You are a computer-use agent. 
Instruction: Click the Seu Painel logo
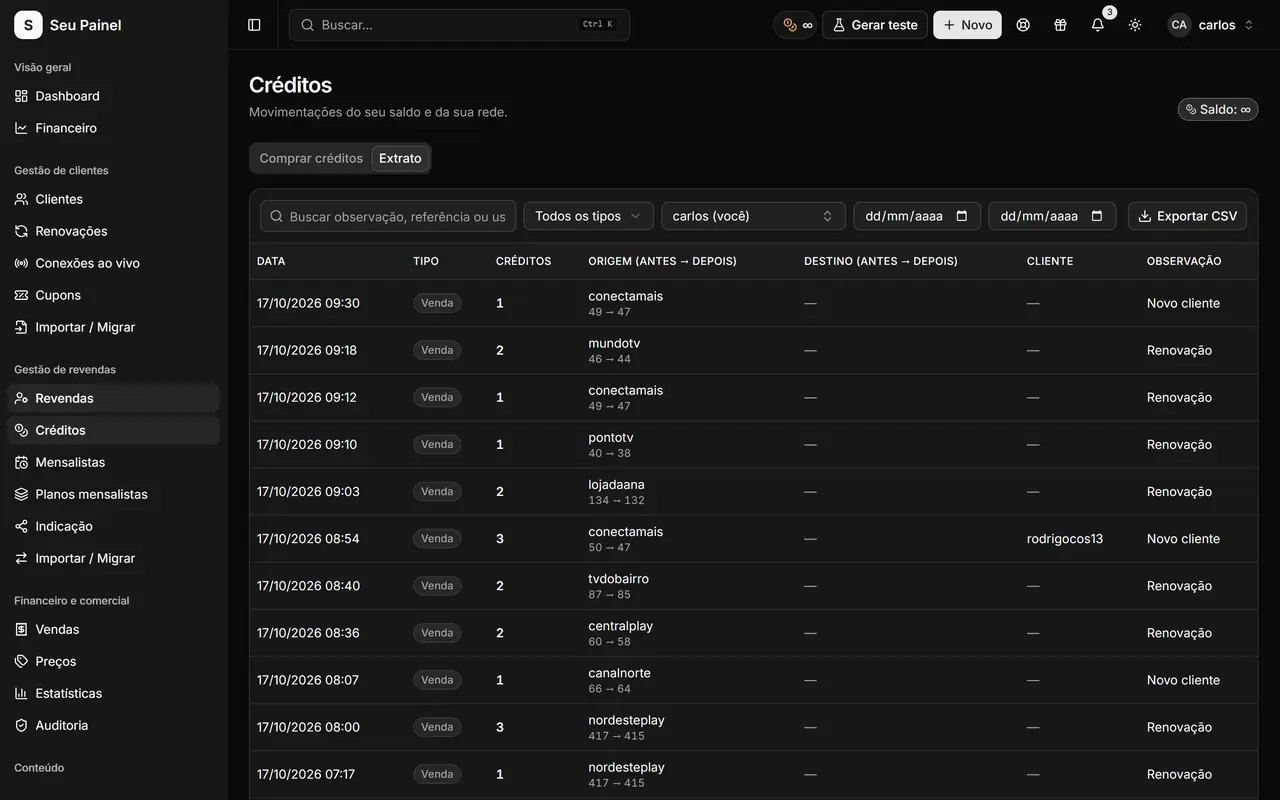pos(68,25)
